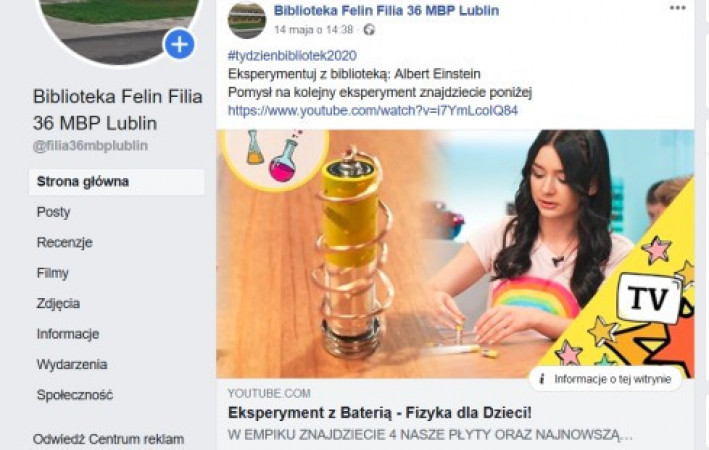Go to Posty section
This screenshot has height=450, width=709.
click(x=53, y=212)
